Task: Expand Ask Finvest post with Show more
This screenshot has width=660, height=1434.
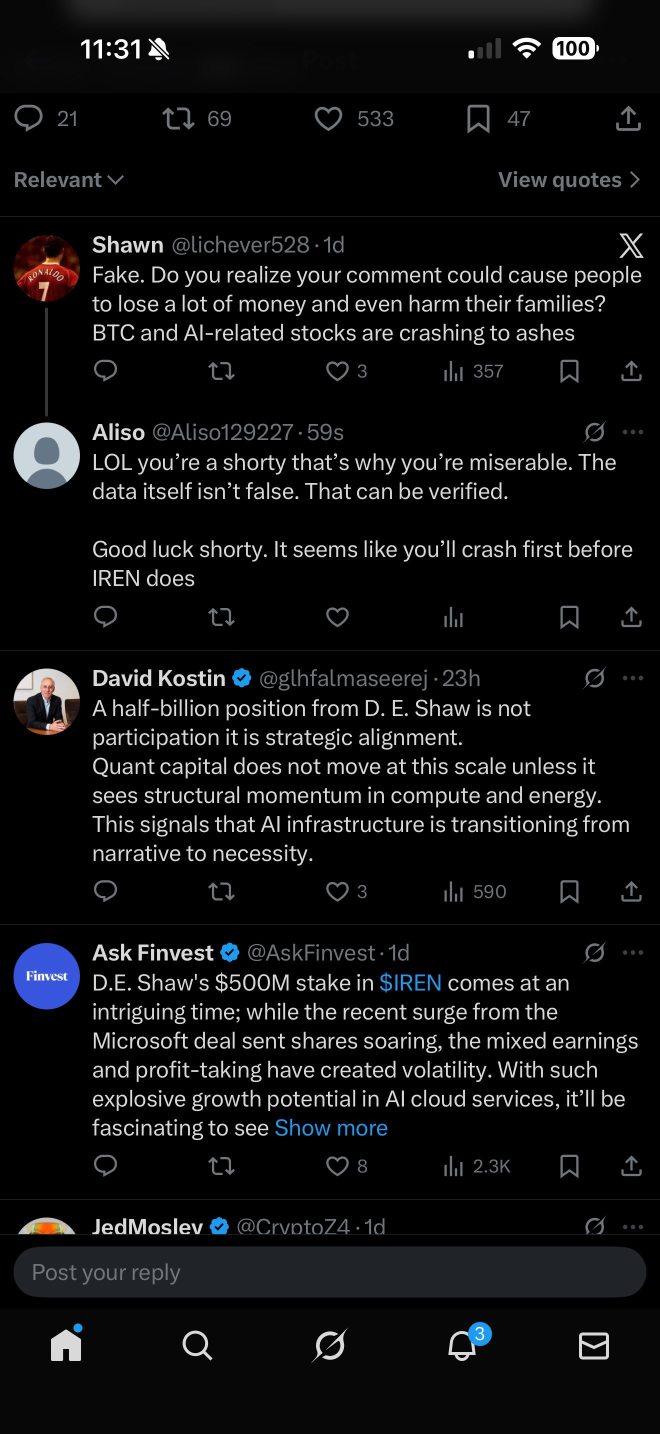Action: [331, 1128]
